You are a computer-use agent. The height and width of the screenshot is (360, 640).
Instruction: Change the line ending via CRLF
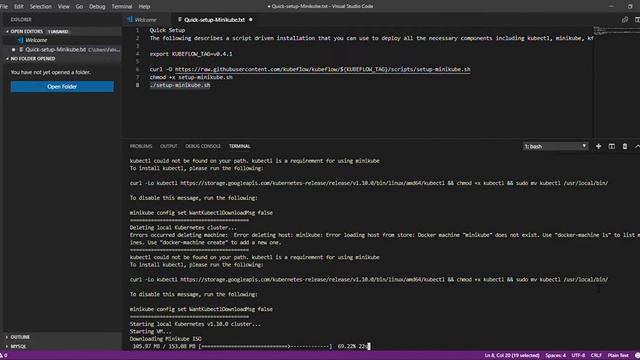[x=596, y=356]
